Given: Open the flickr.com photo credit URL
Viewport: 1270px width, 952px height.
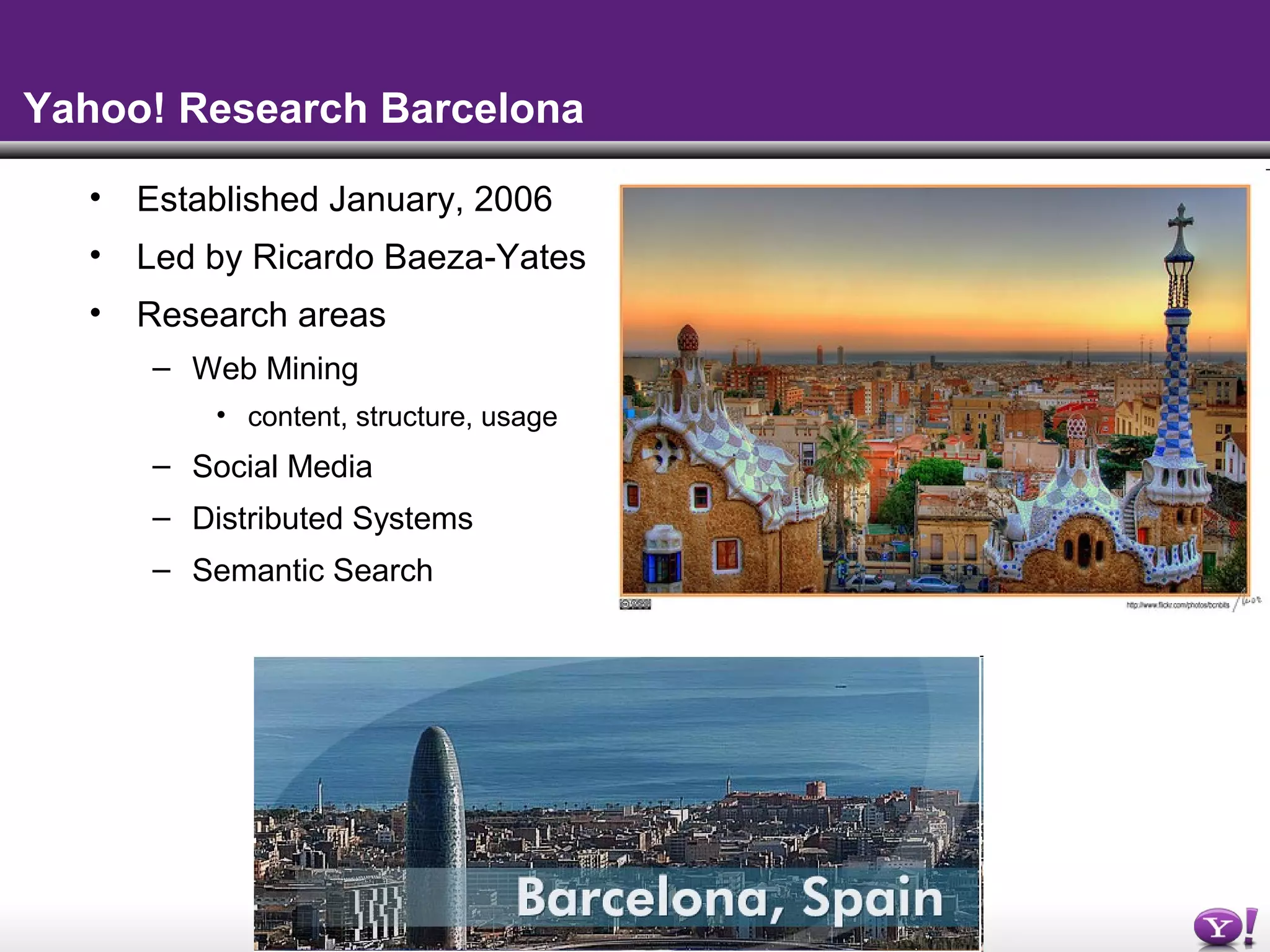Looking at the screenshot, I should point(1178,605).
